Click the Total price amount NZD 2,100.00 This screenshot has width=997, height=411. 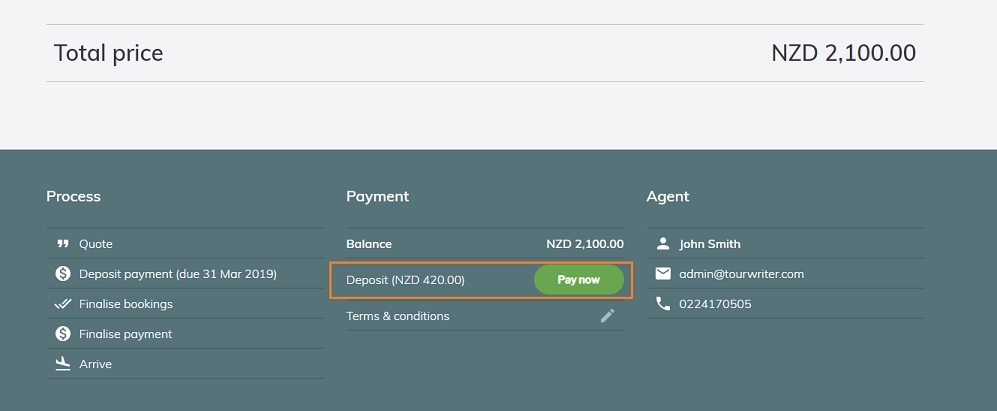(x=843, y=53)
